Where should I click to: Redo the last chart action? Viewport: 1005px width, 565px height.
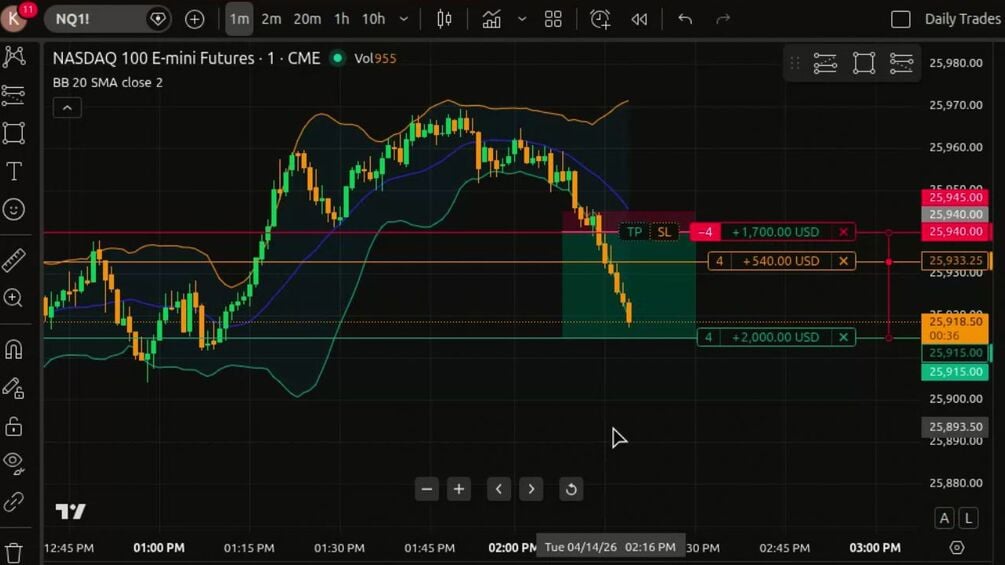[723, 19]
